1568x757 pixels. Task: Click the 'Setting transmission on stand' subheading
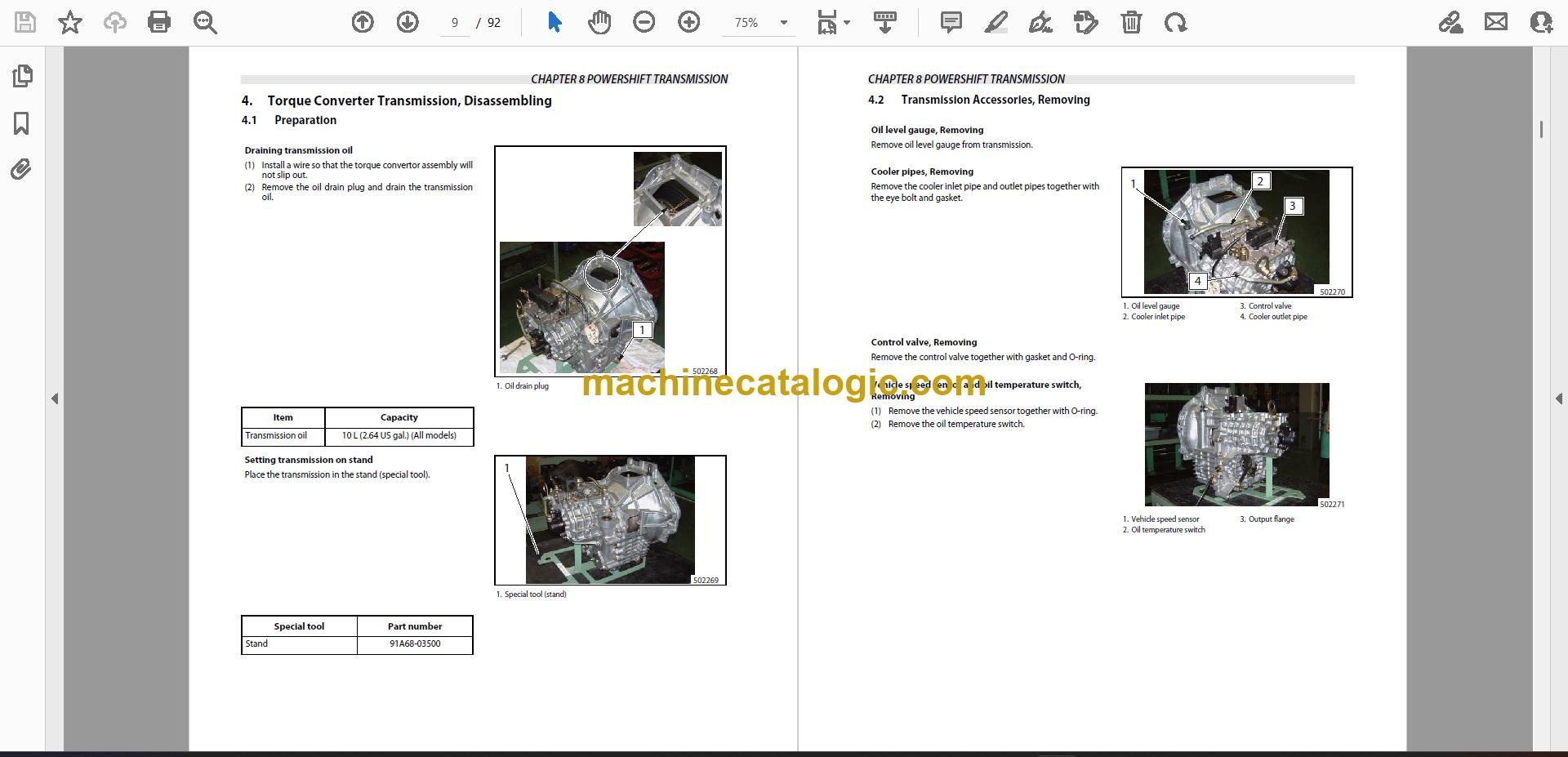(x=309, y=460)
